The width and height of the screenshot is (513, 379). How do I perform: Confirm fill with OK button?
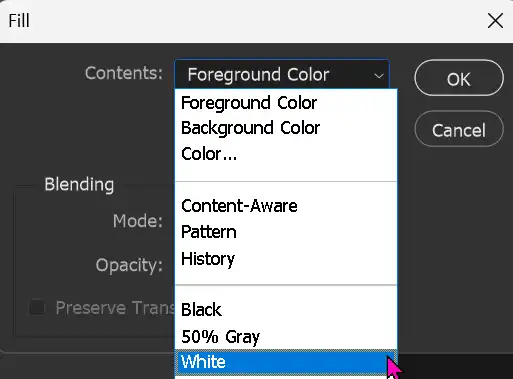[x=459, y=78]
